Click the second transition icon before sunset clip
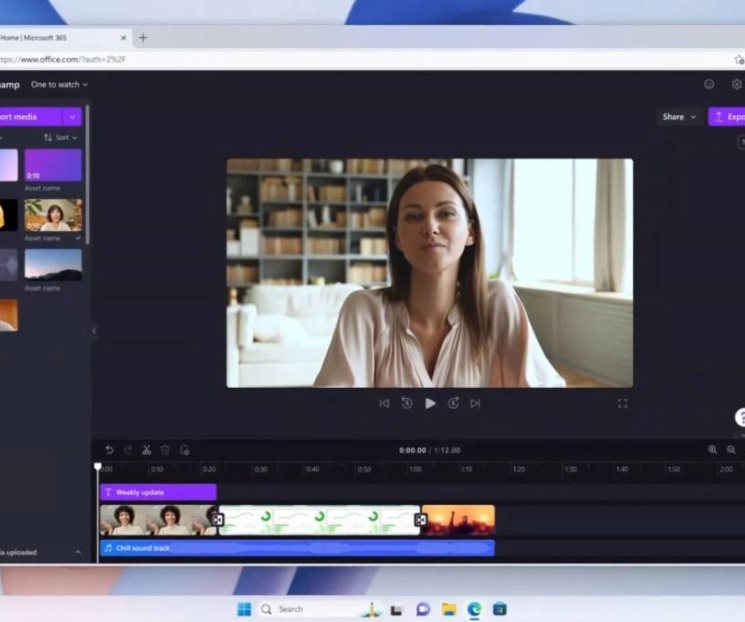 pyautogui.click(x=420, y=520)
